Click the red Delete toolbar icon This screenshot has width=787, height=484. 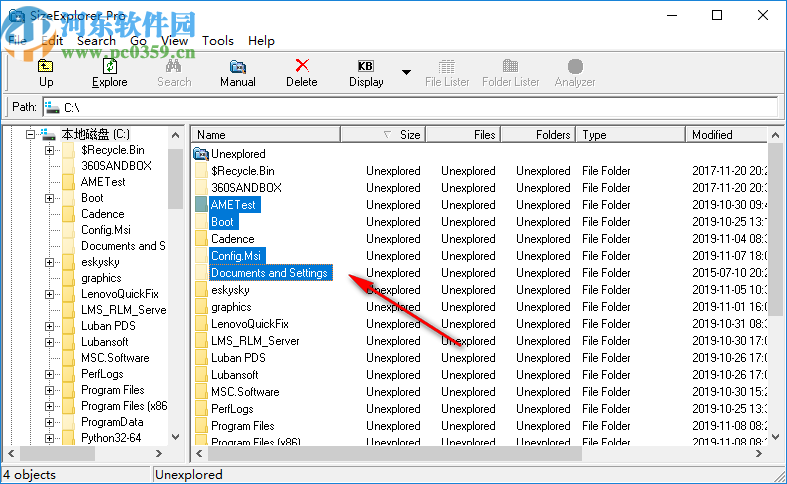tap(302, 66)
